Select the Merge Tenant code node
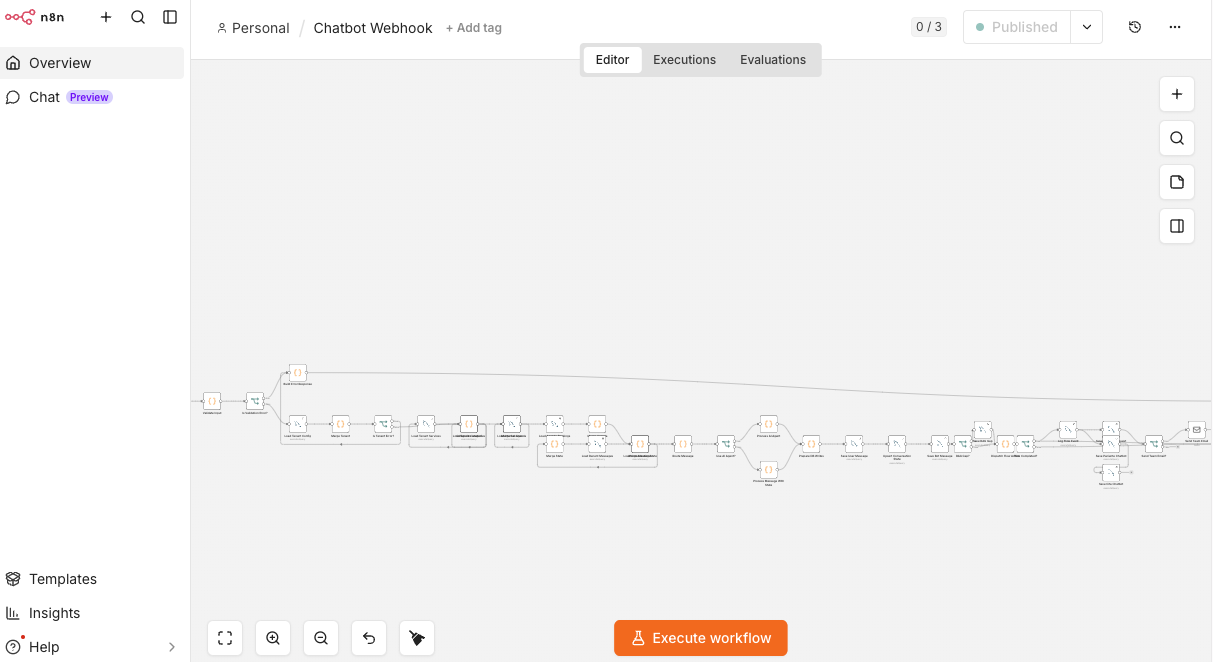The image size is (1213, 662). click(x=340, y=424)
